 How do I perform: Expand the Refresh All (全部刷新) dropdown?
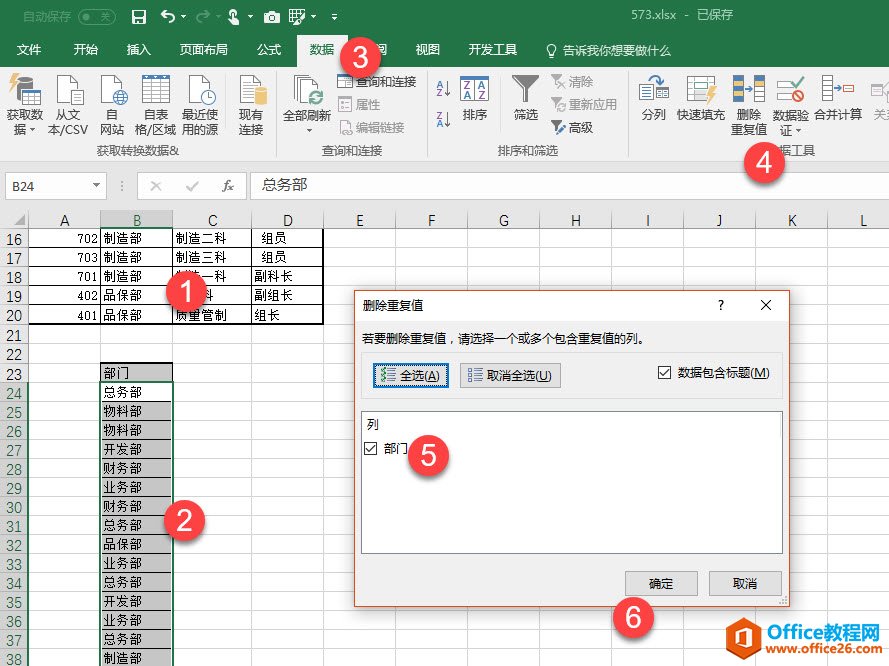(306, 130)
